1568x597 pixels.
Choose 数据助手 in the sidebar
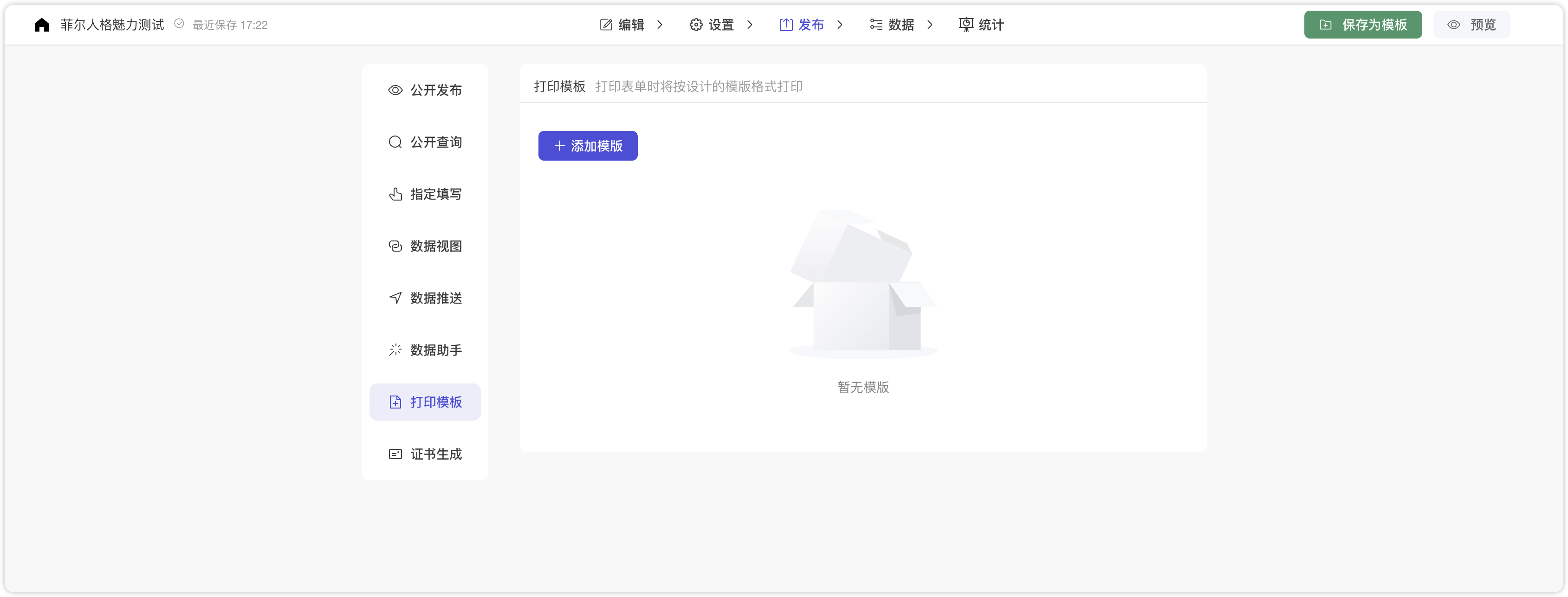[x=425, y=350]
